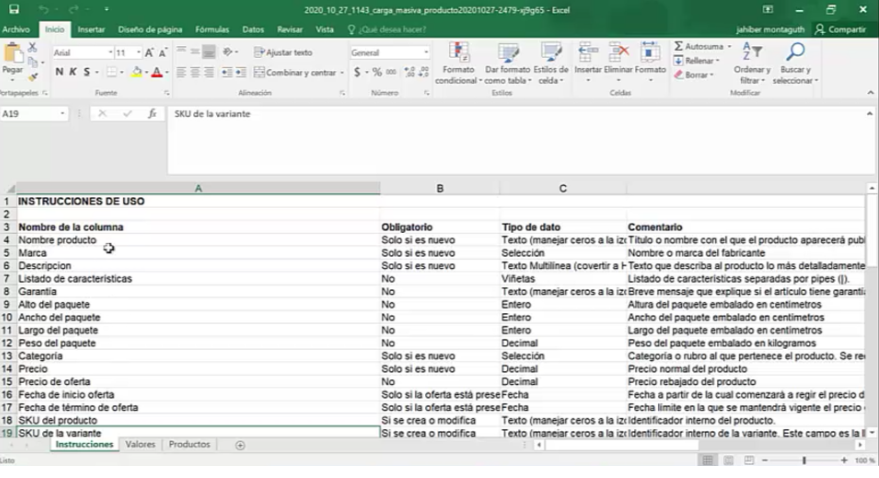
Task: Decrease font size with the small A icon
Action: tap(163, 53)
